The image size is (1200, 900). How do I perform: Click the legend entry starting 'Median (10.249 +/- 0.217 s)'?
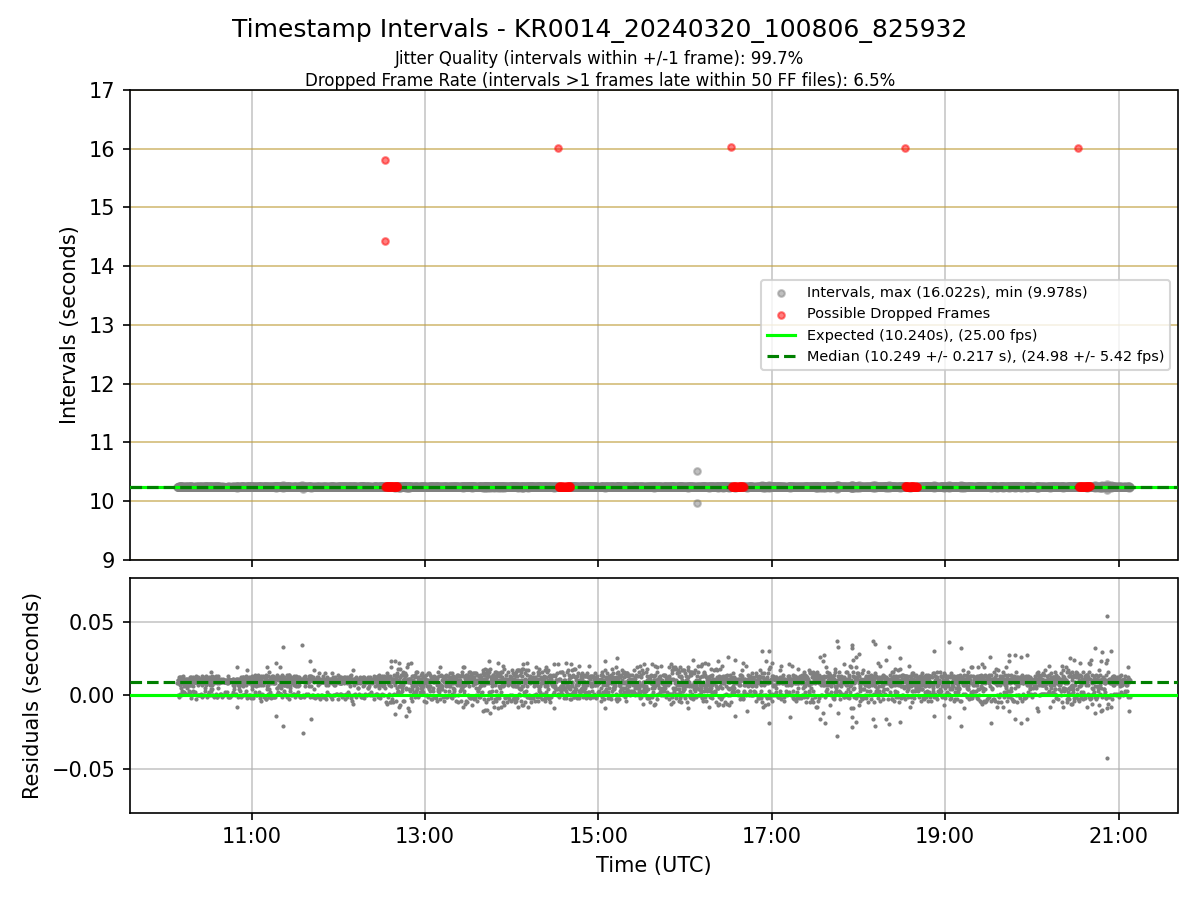click(x=985, y=356)
